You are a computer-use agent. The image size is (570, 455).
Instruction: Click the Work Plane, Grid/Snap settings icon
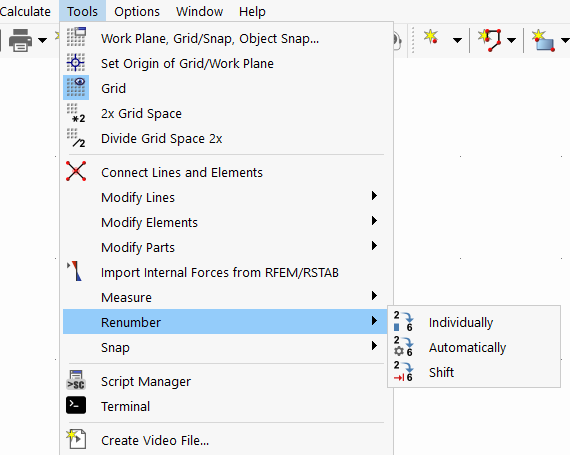pyautogui.click(x=76, y=37)
